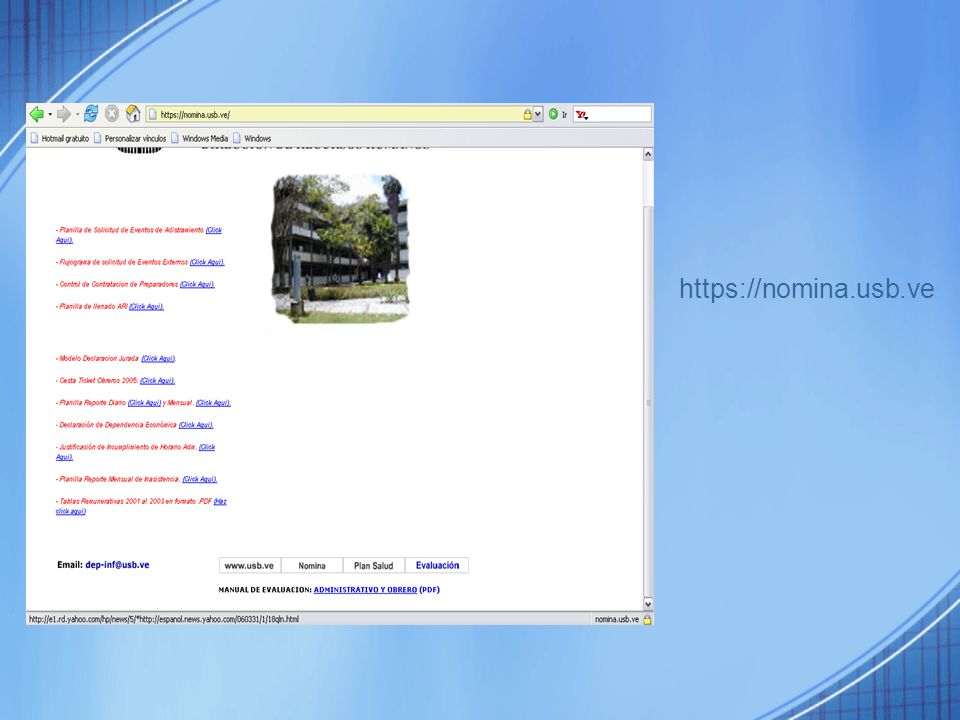Expand the address bar URL dropdown

(538, 114)
